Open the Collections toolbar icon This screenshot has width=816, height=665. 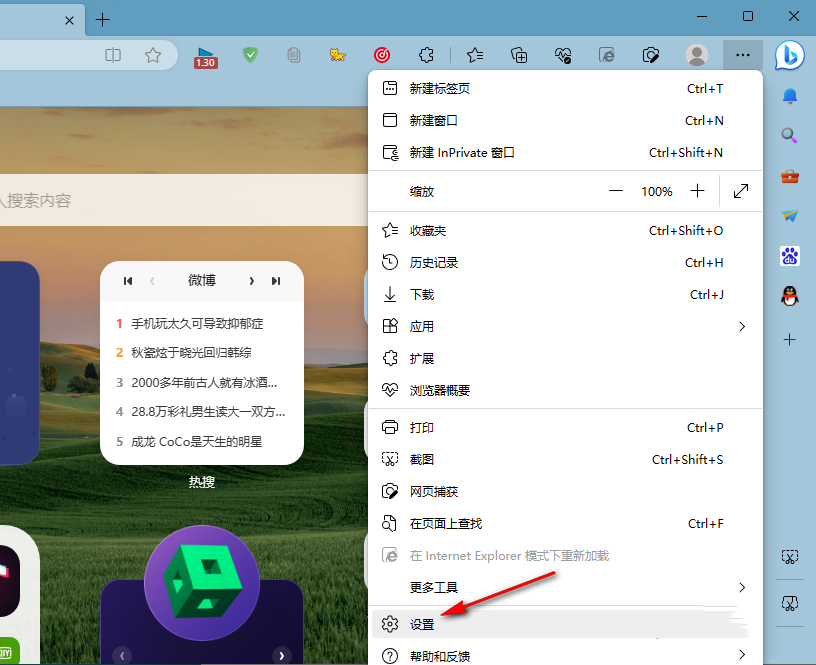click(x=519, y=55)
